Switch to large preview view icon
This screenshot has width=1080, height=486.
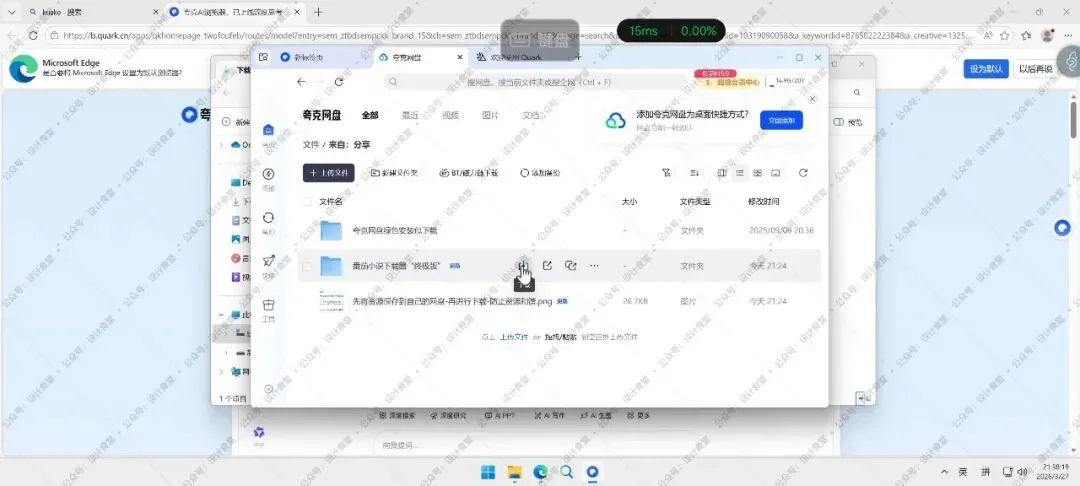point(776,173)
